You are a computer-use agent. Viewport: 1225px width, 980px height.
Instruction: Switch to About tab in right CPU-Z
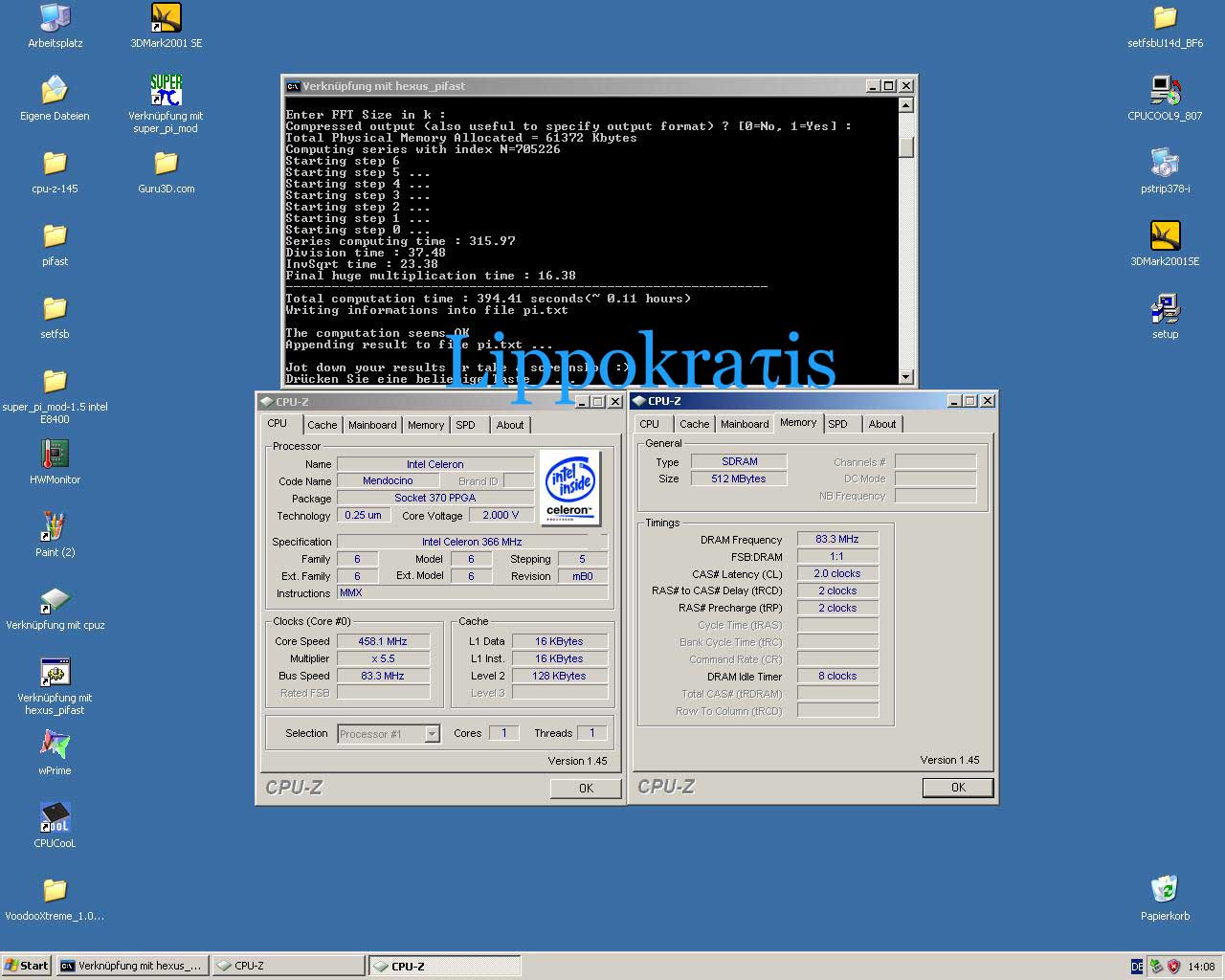(x=882, y=424)
